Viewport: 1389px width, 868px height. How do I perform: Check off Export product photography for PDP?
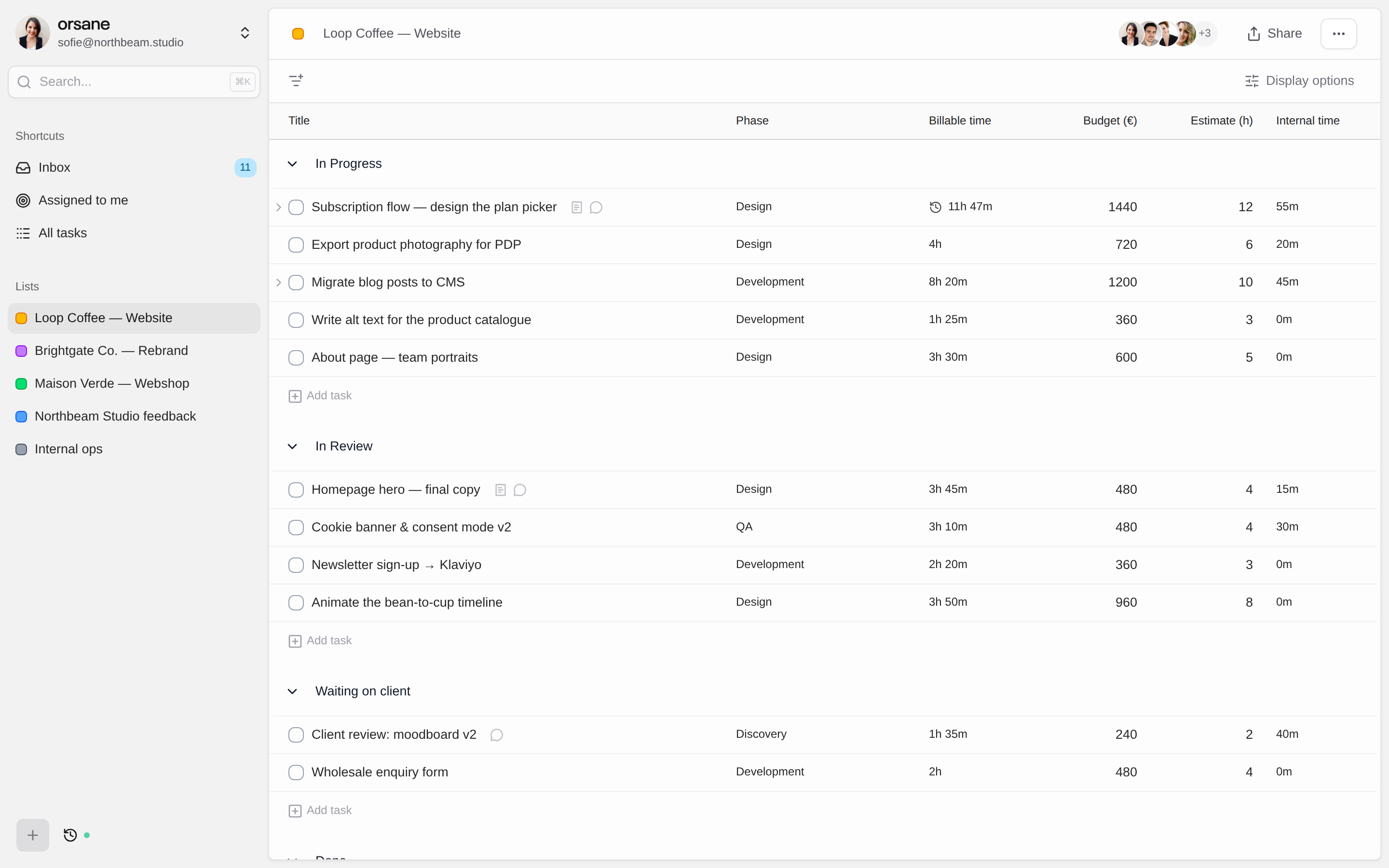[296, 244]
